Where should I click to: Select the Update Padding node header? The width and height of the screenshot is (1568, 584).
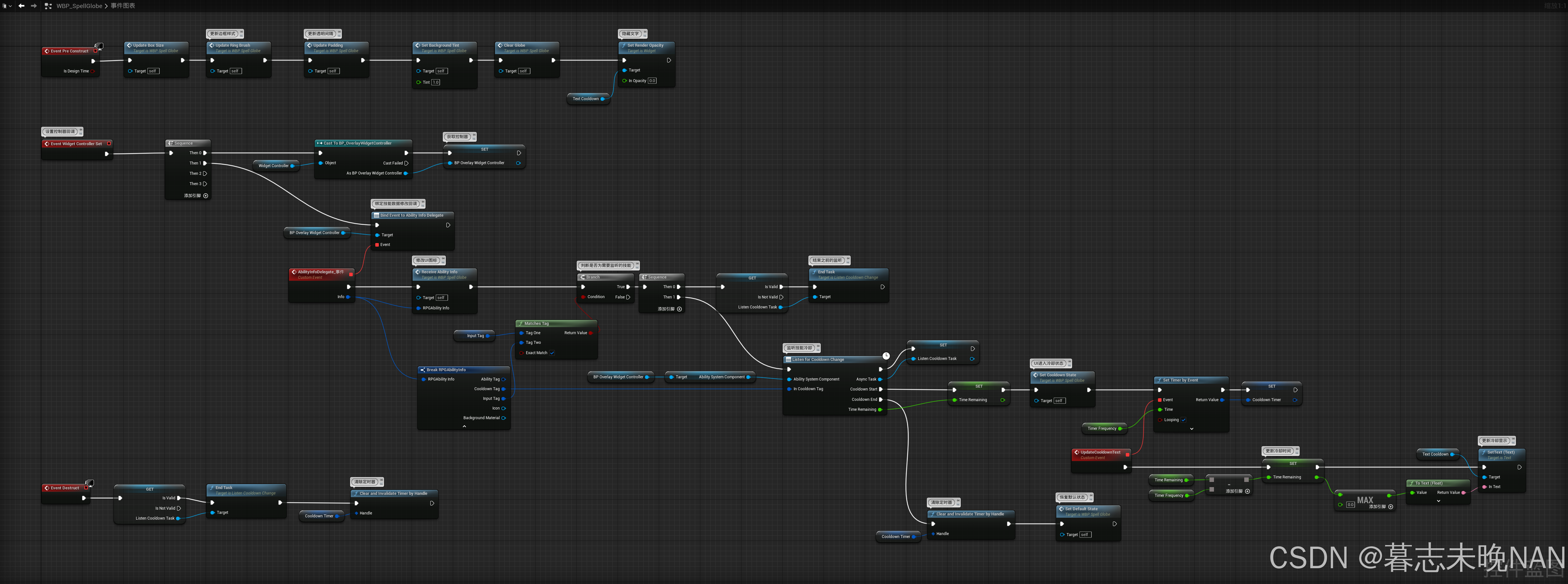click(x=337, y=48)
